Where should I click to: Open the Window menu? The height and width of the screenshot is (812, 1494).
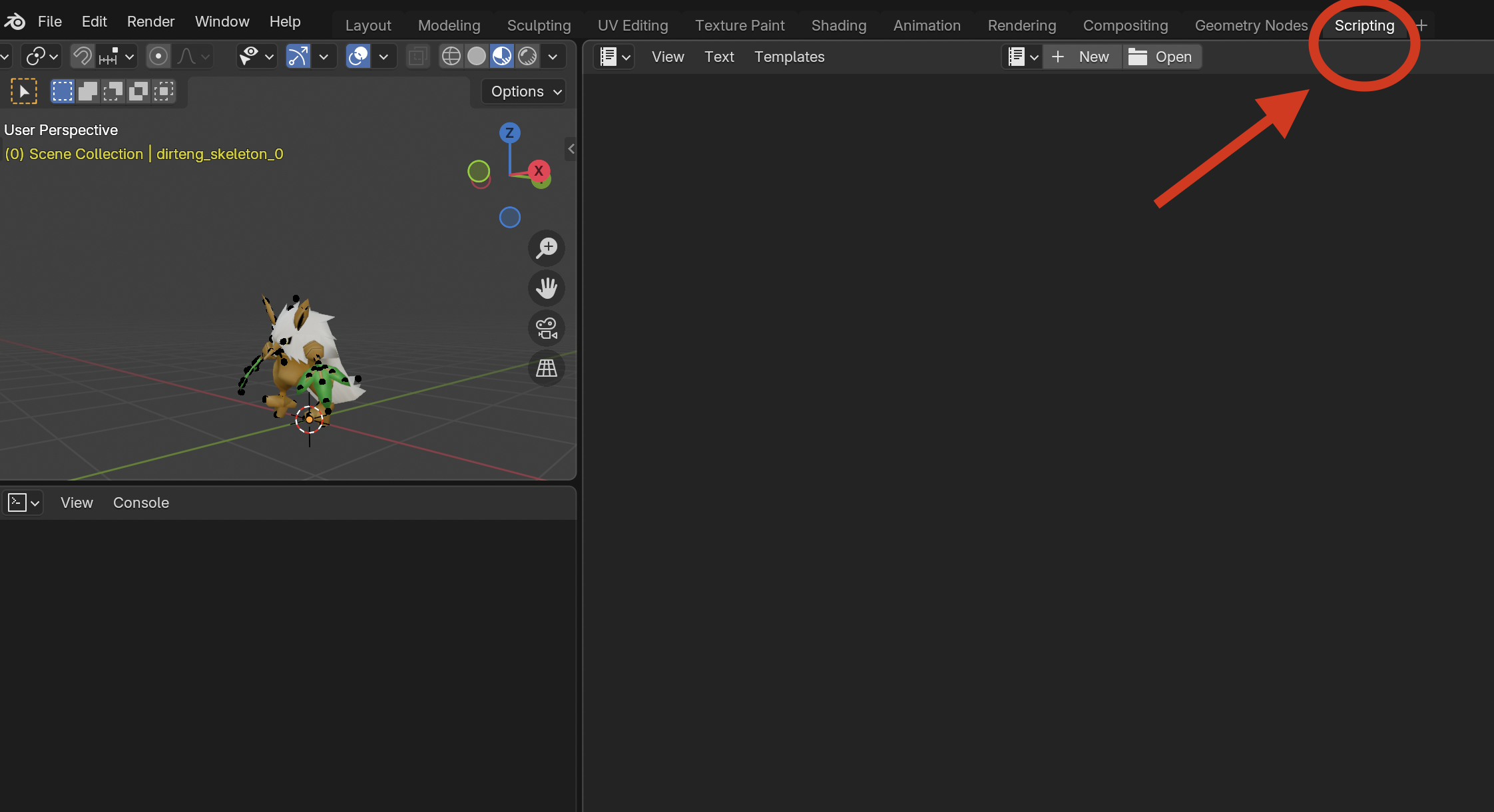(x=222, y=22)
